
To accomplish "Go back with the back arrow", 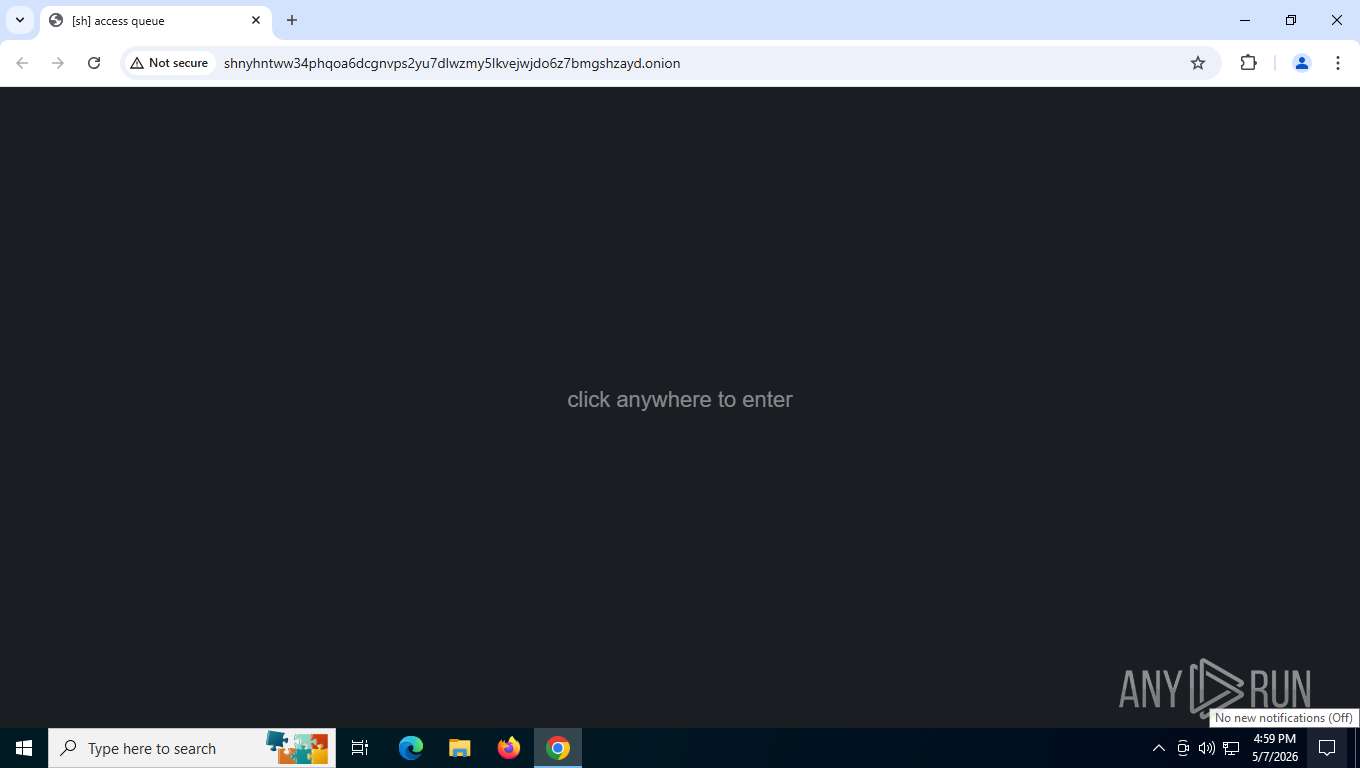I will (x=22, y=63).
